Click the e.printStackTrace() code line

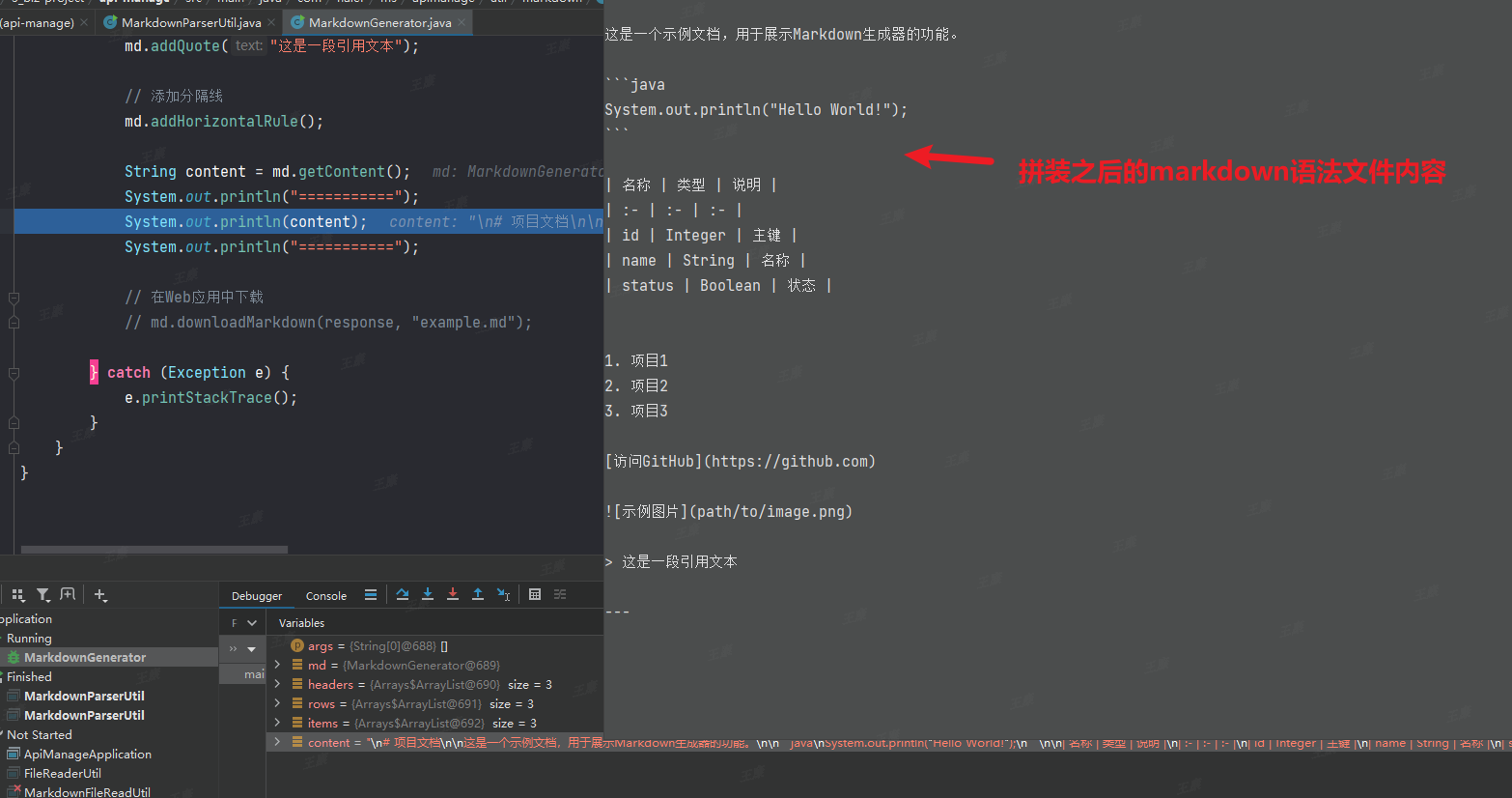[x=210, y=398]
